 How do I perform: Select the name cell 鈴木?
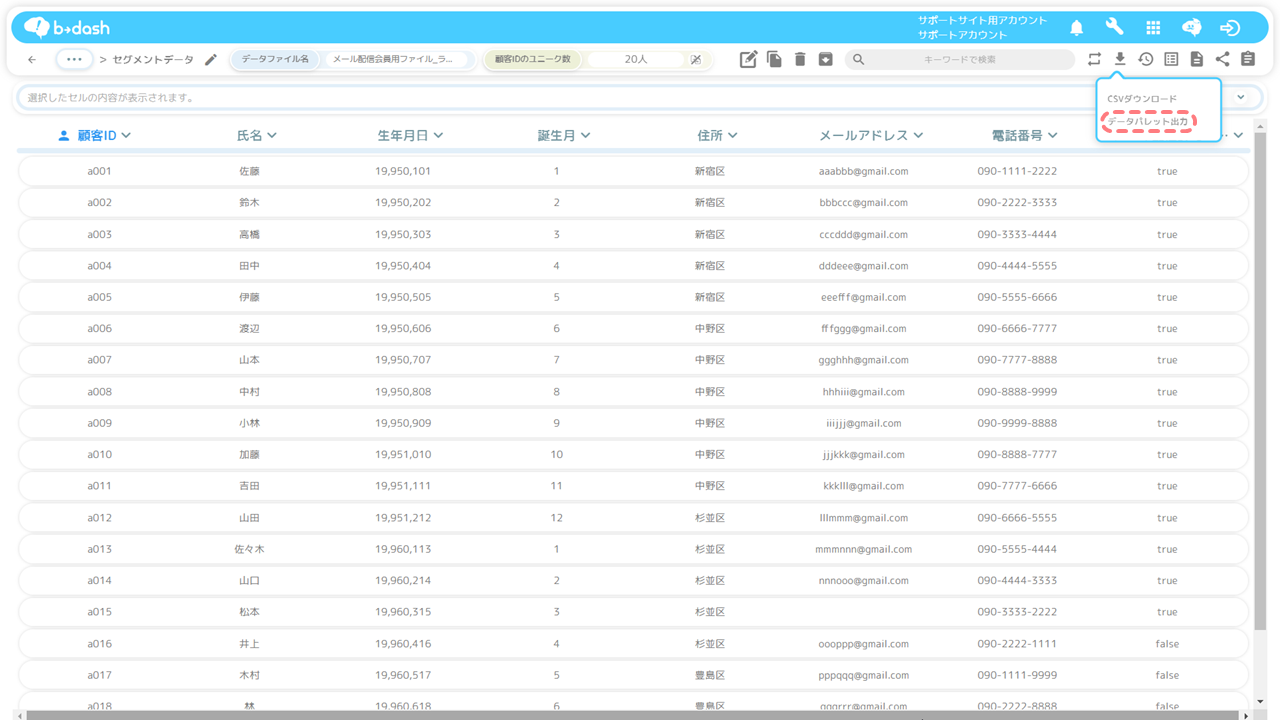point(249,203)
